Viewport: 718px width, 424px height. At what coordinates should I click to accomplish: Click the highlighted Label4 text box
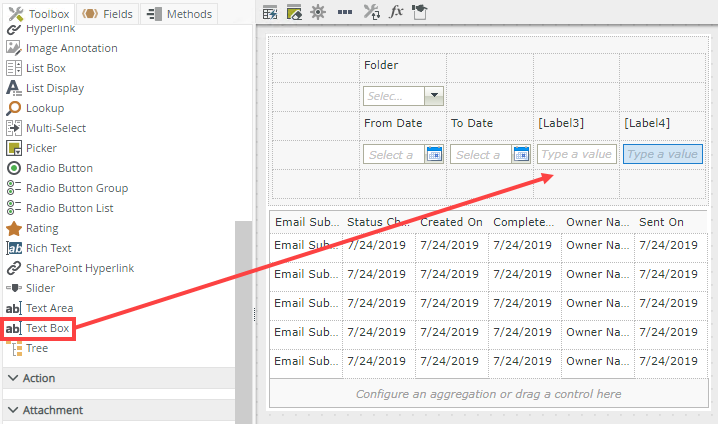tap(663, 154)
